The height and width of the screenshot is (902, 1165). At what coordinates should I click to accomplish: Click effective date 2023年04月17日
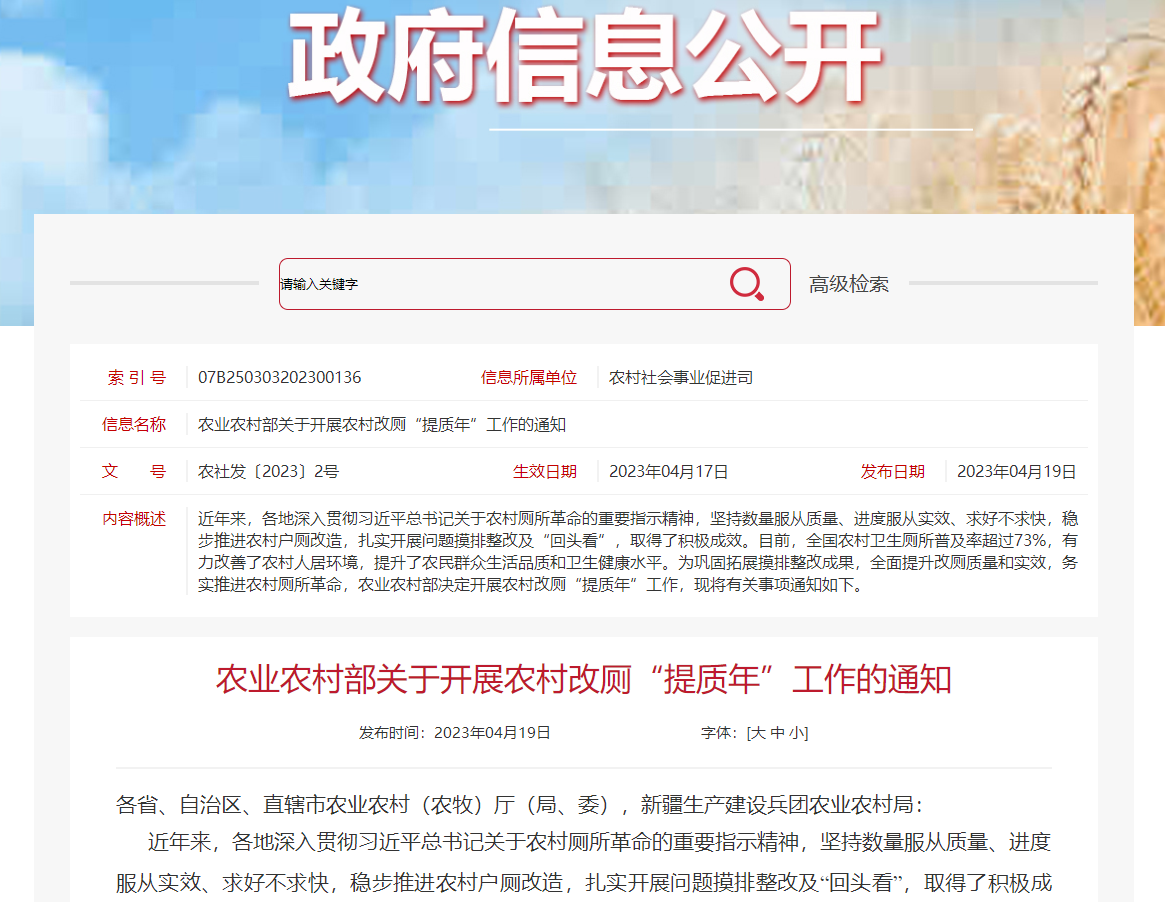pos(668,472)
